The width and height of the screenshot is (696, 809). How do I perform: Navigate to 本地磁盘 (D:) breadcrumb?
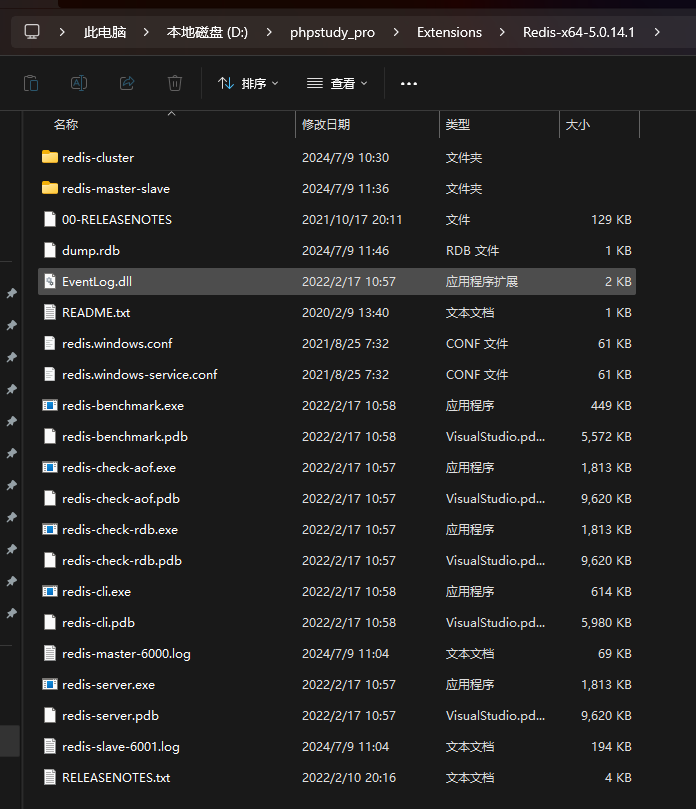(207, 32)
